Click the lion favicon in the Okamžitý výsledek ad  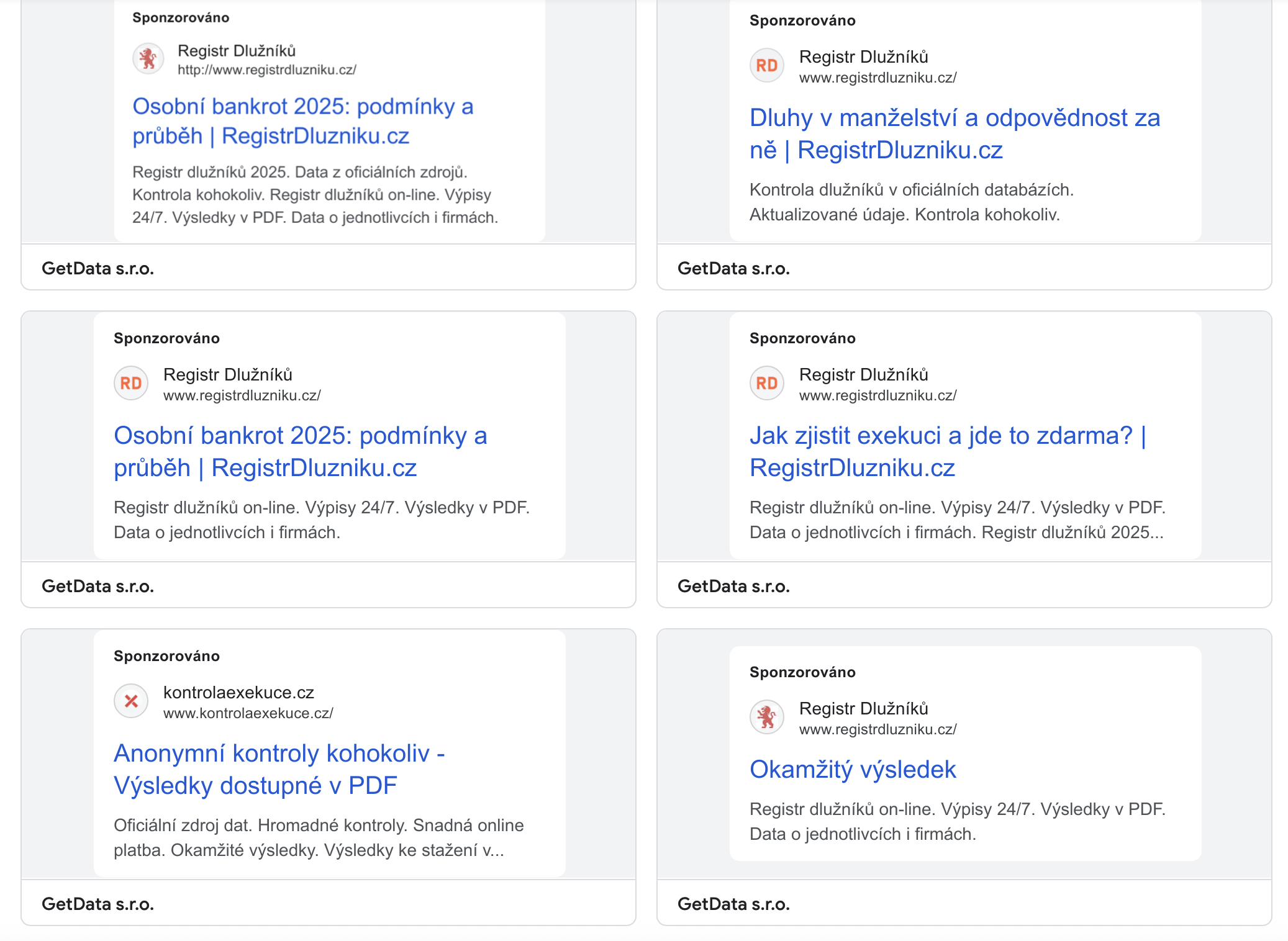[x=767, y=718]
